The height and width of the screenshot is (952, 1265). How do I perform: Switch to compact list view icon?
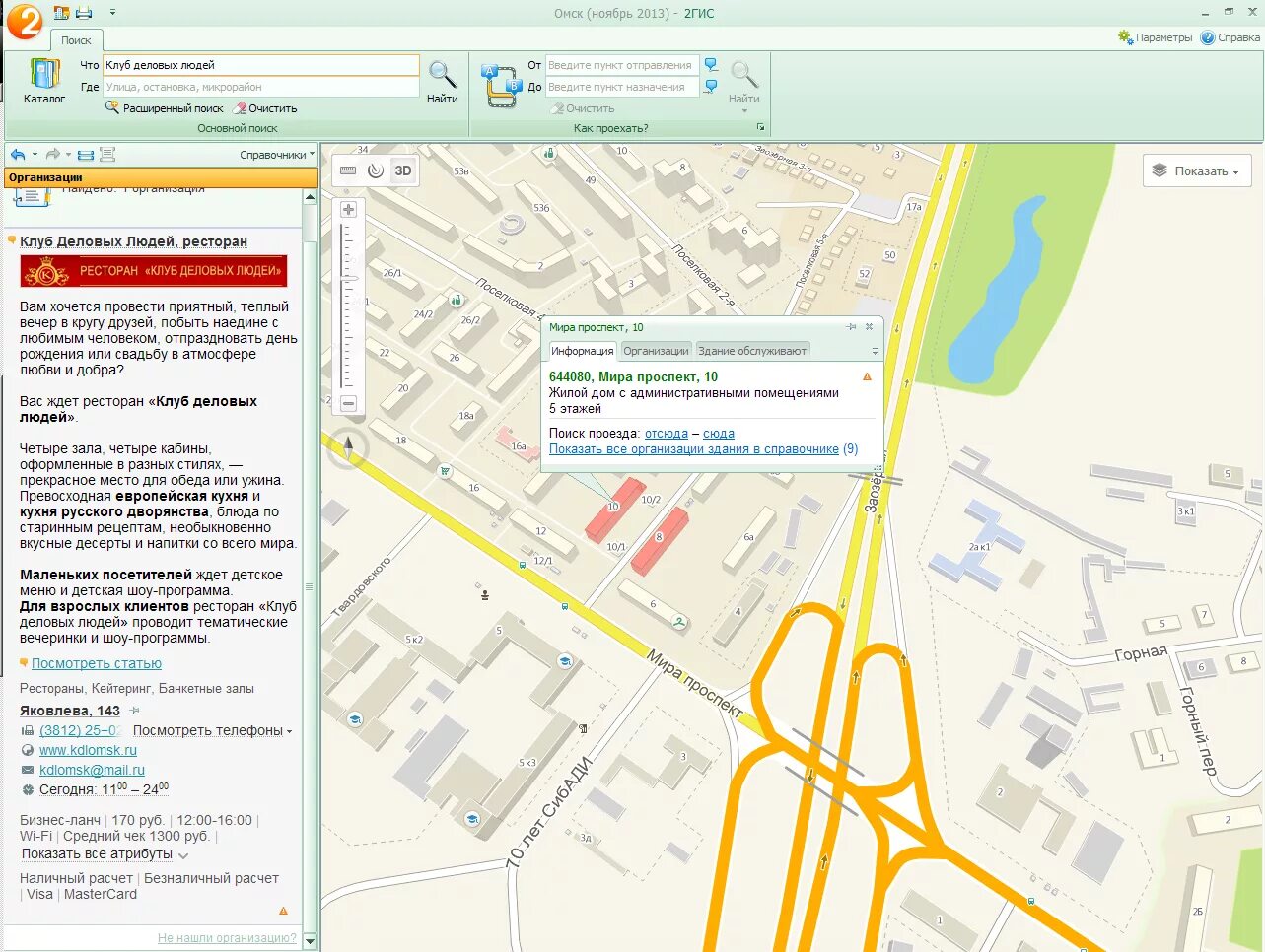click(86, 155)
